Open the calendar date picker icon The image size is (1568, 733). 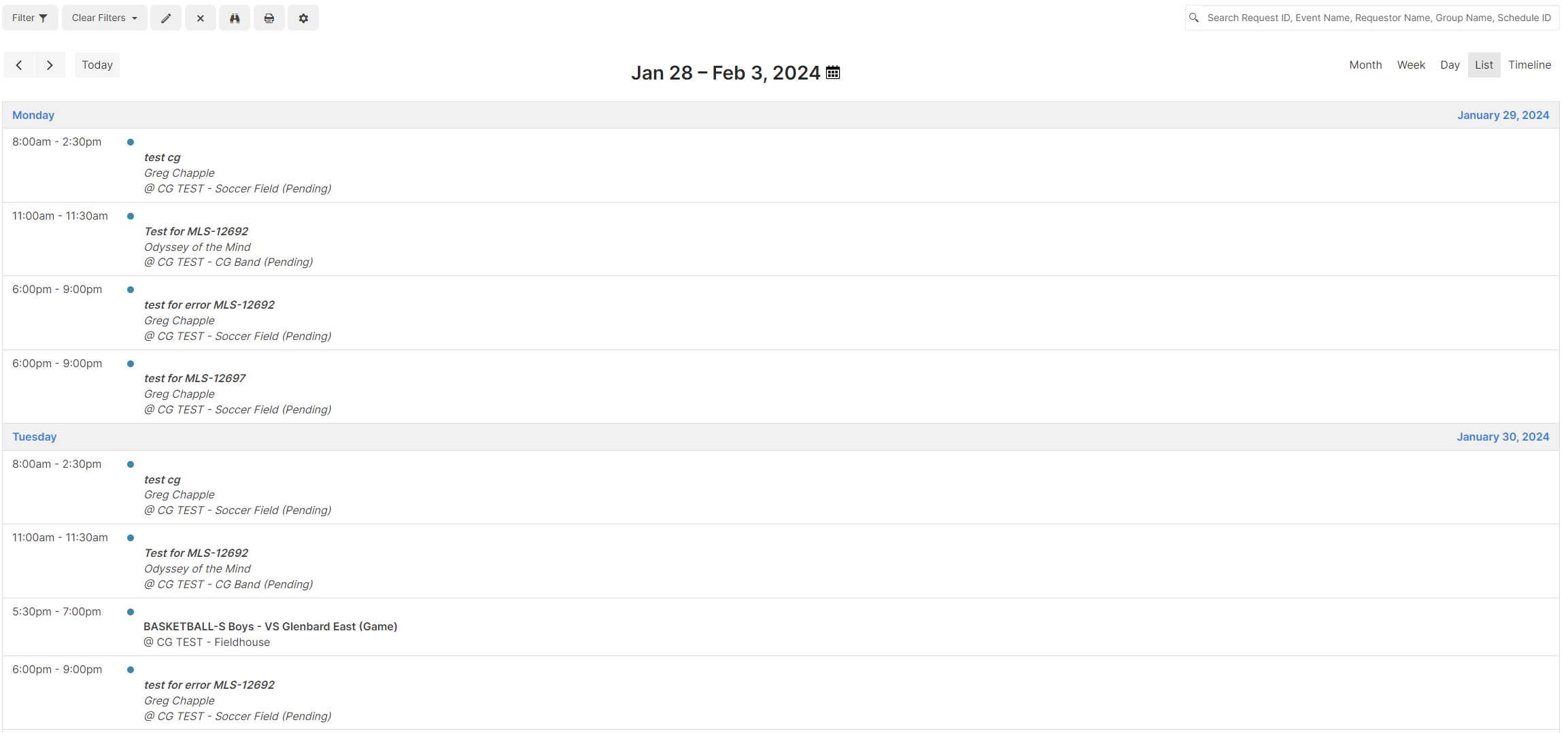tap(833, 72)
